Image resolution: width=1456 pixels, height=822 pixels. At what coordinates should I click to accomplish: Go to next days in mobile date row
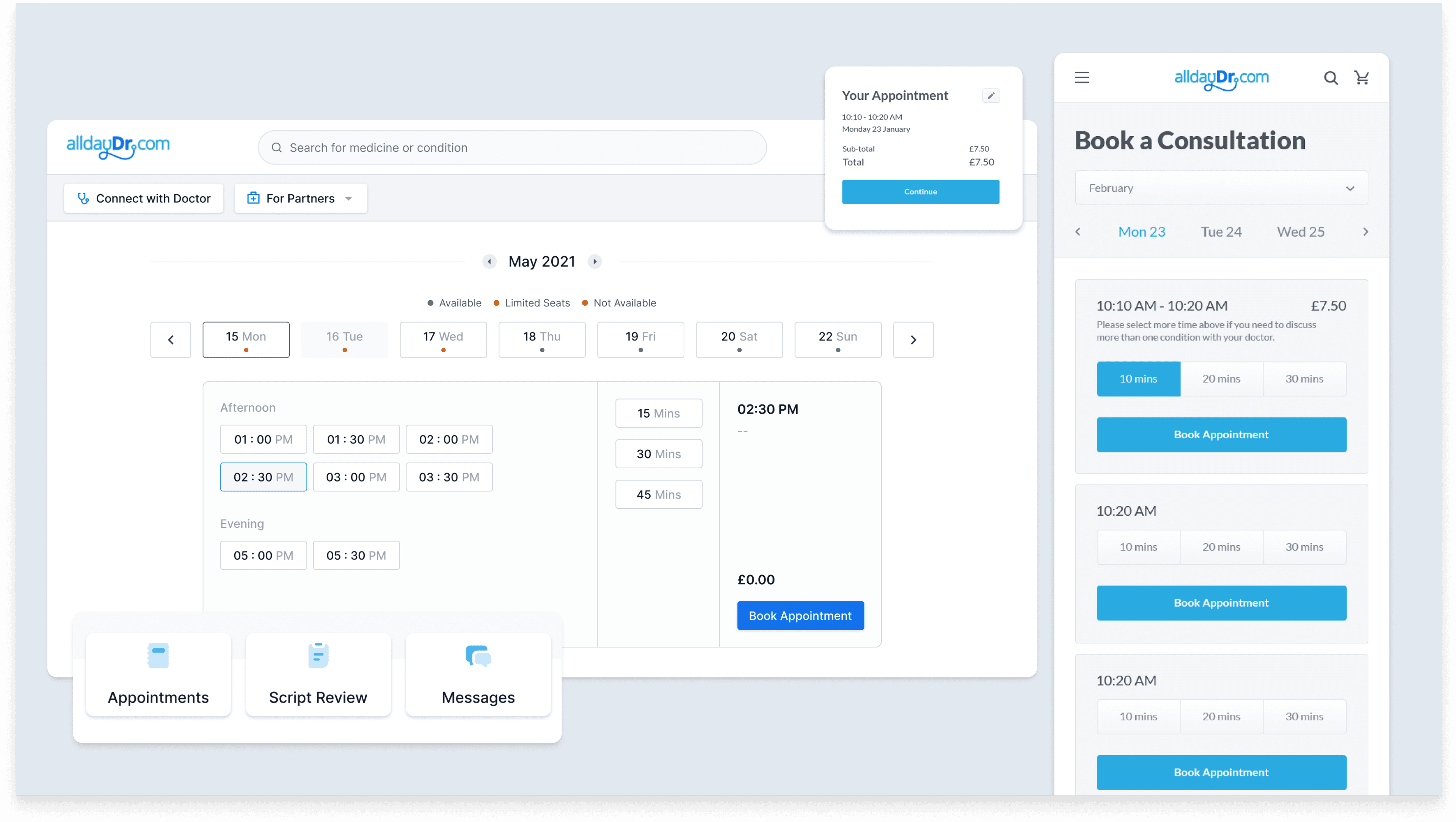pyautogui.click(x=1365, y=232)
